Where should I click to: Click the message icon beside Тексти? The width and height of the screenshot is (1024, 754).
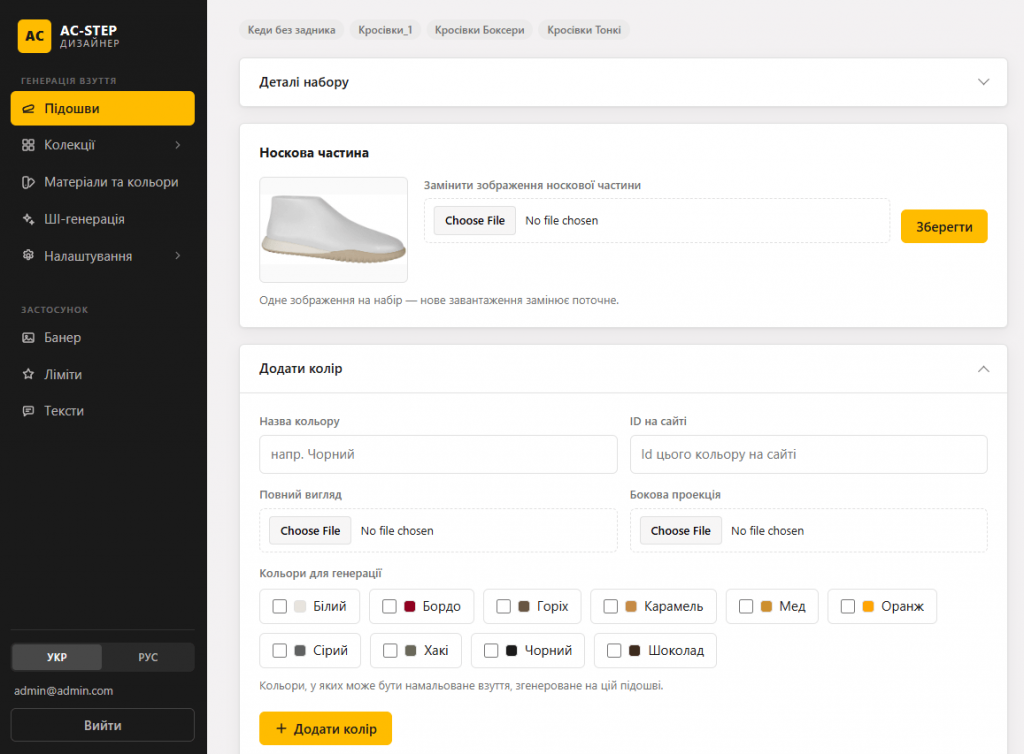click(x=28, y=411)
